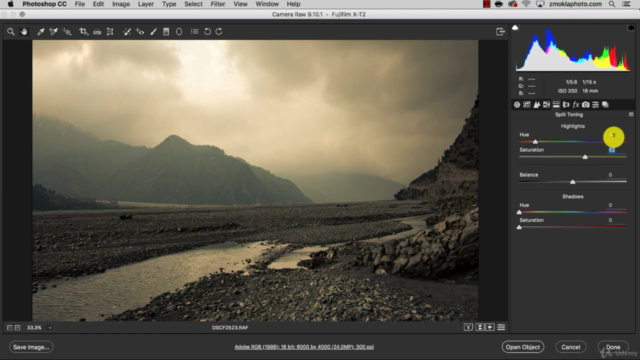Image resolution: width=640 pixels, height=360 pixels.
Task: Select the Color Sampler tool
Action: tap(53, 31)
